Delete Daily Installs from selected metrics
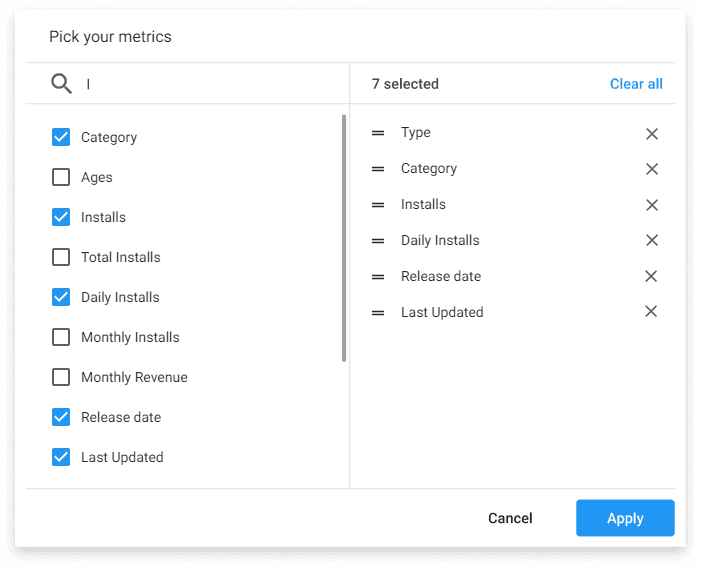Image resolution: width=701 pixels, height=568 pixels. [x=651, y=240]
